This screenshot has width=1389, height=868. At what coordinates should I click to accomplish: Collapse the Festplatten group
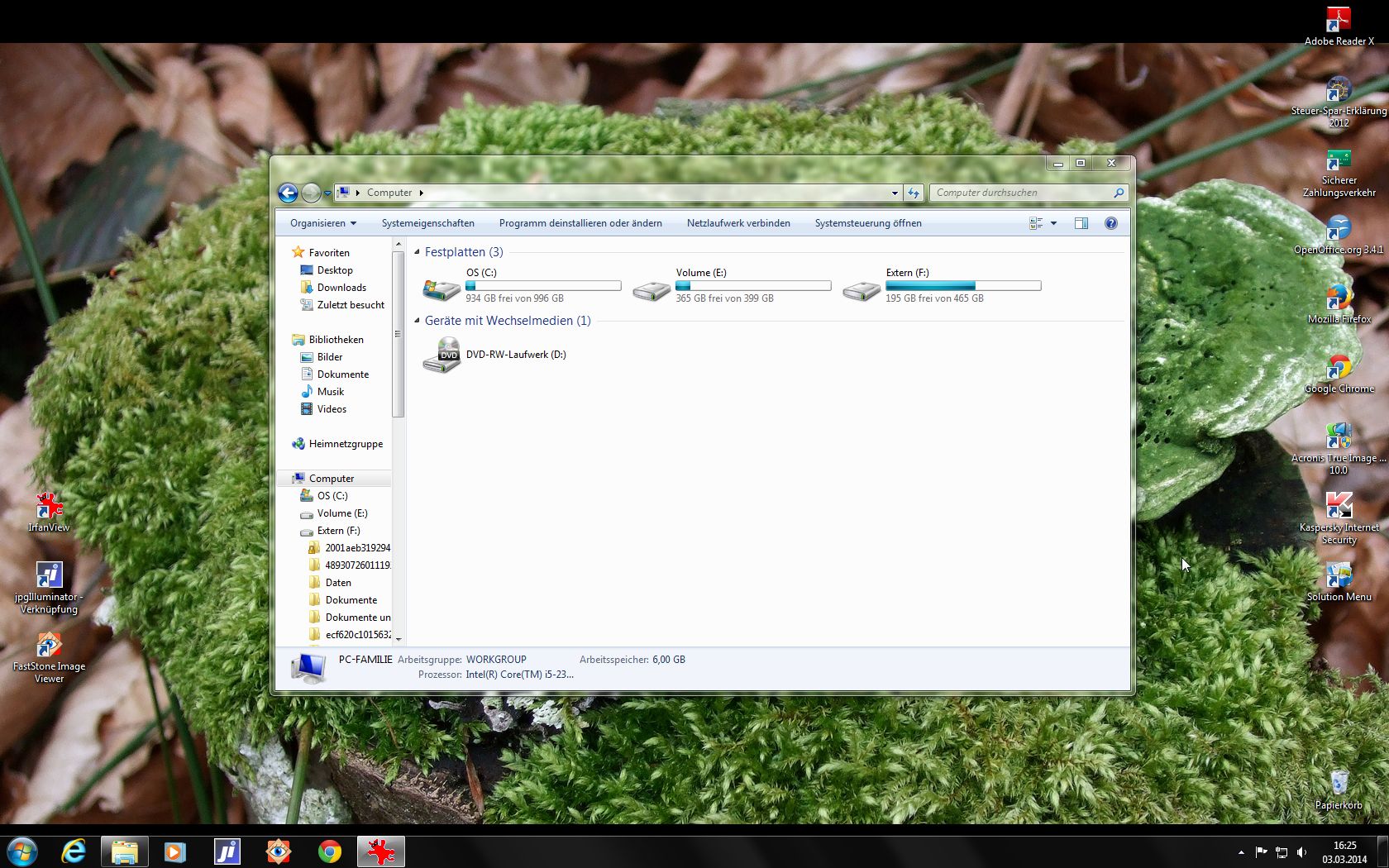pos(417,252)
